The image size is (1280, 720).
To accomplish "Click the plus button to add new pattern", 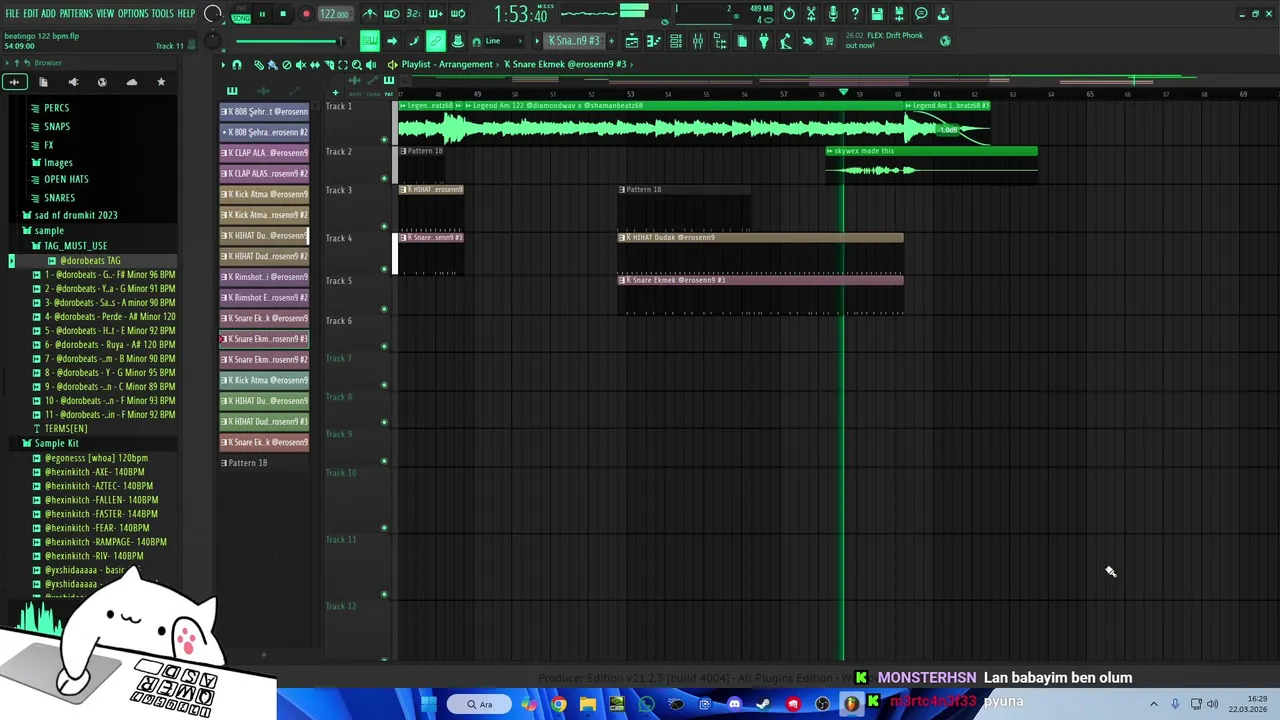I will 611,41.
